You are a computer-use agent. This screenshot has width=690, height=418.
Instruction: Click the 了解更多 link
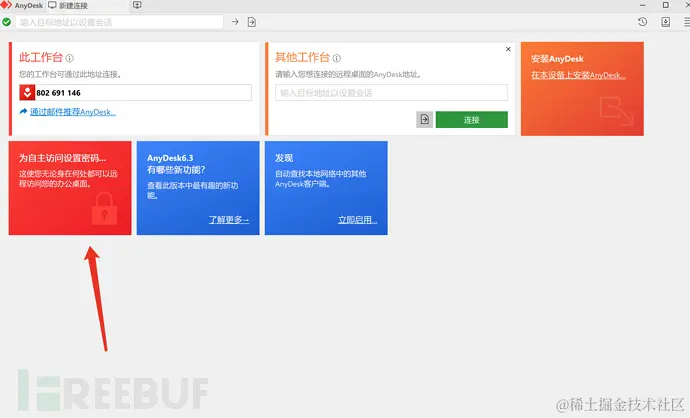pos(229,220)
